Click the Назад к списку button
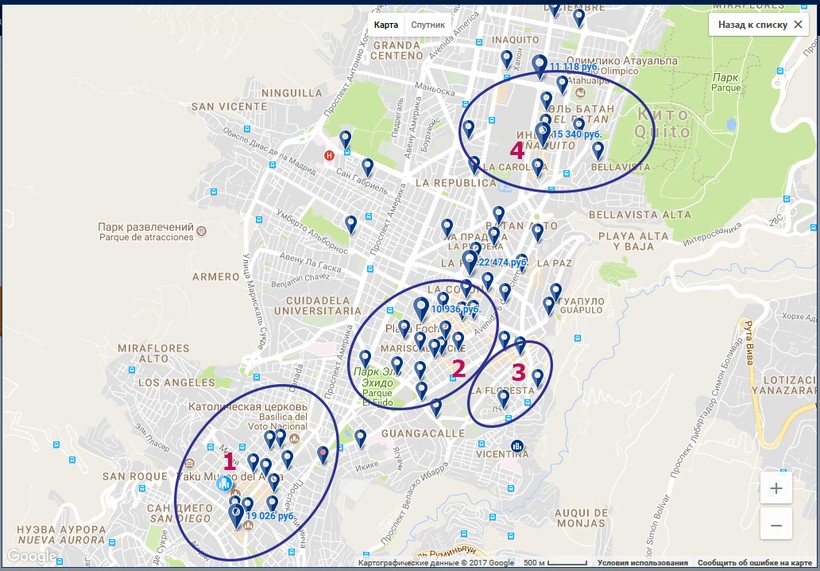 [759, 25]
